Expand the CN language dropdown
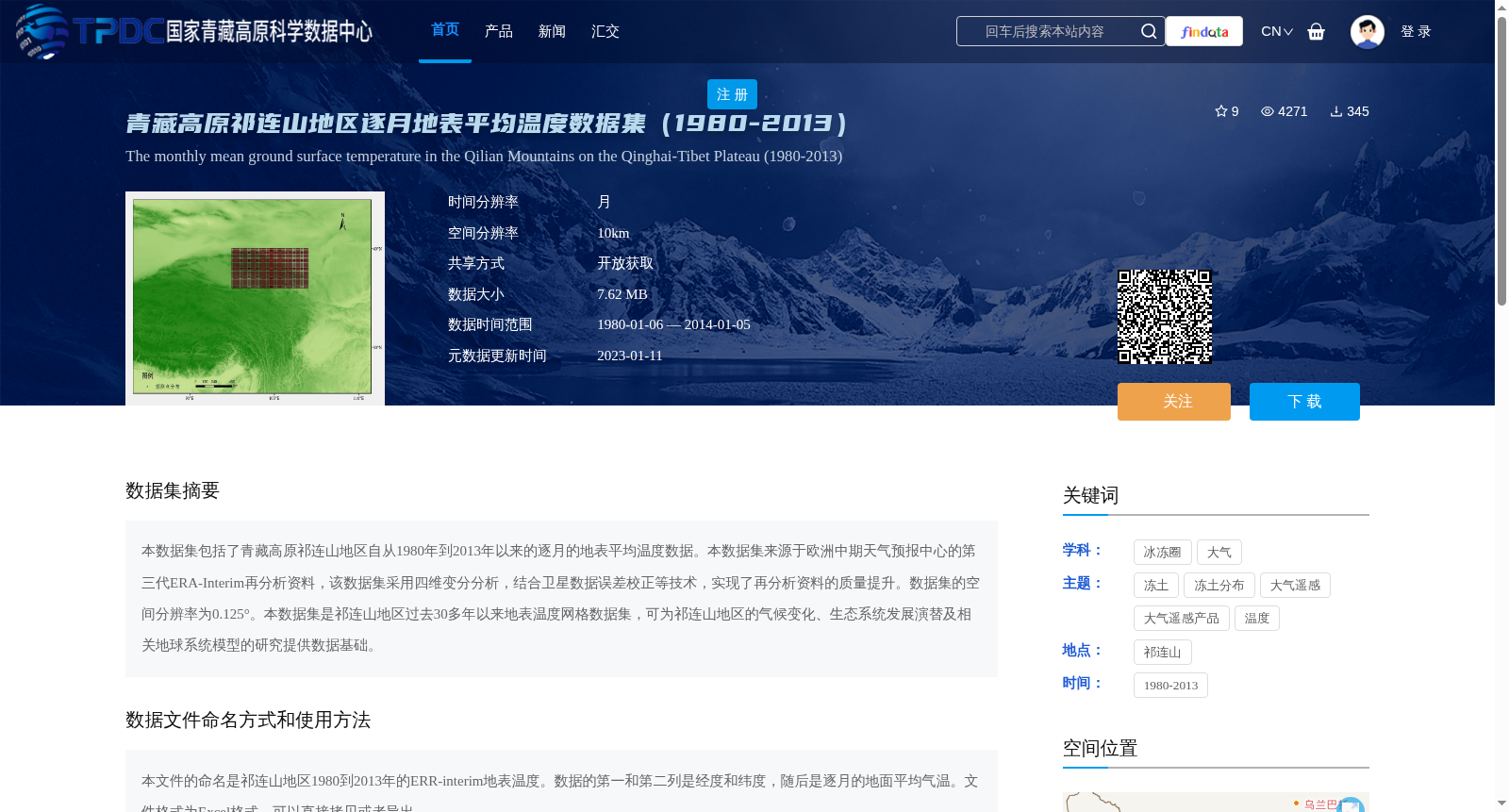 coord(1277,31)
